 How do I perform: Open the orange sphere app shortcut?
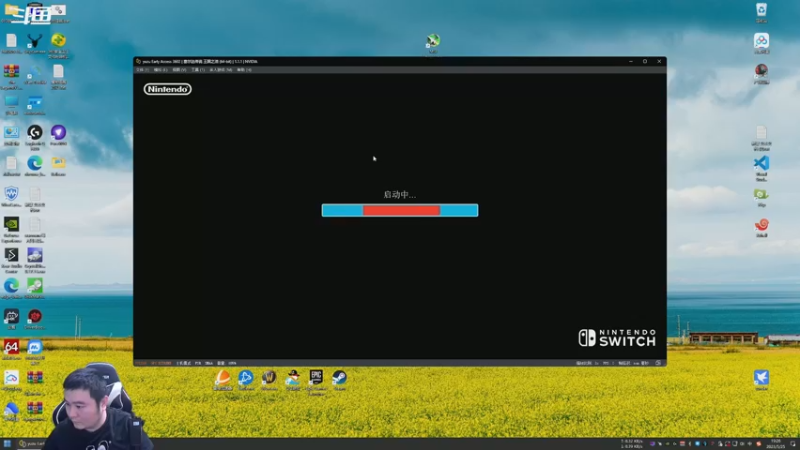click(222, 380)
